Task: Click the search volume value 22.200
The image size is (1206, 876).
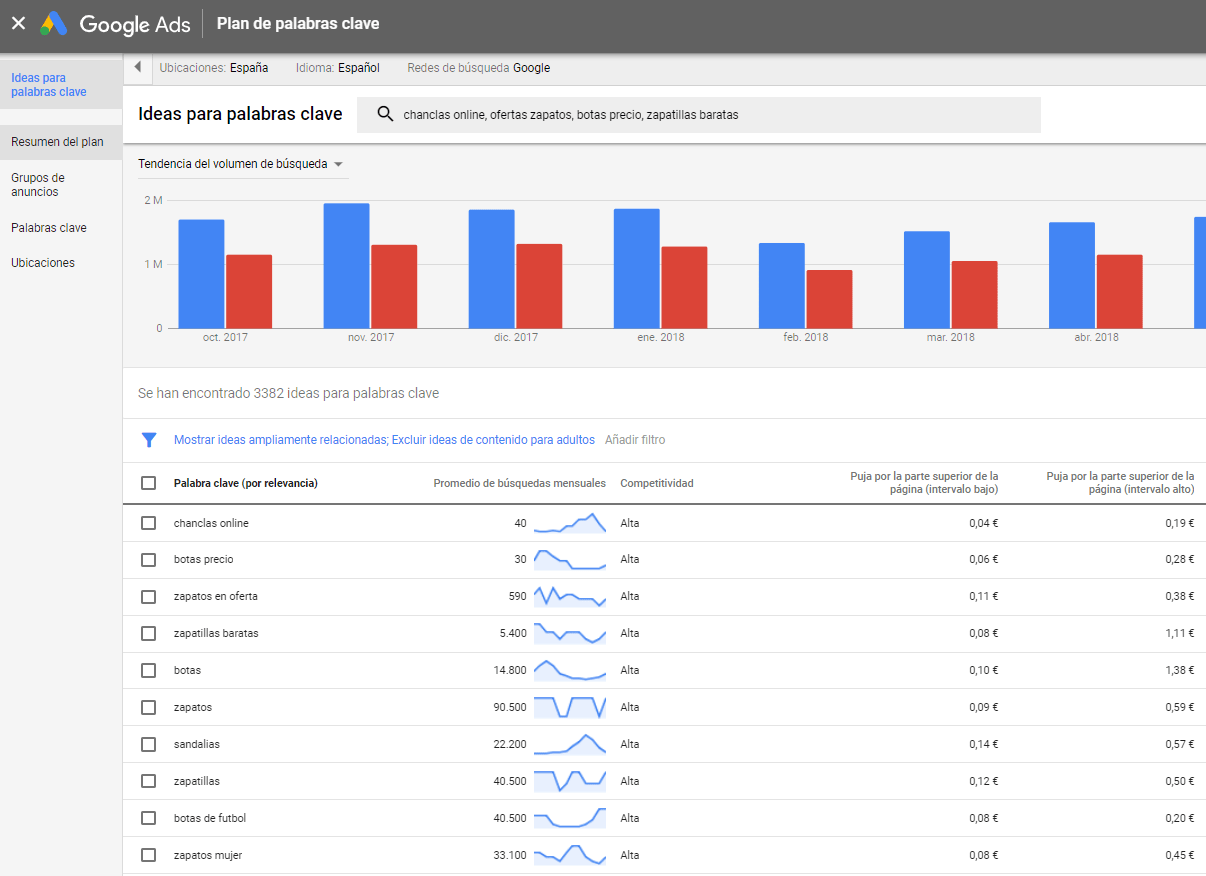Action: coord(510,745)
